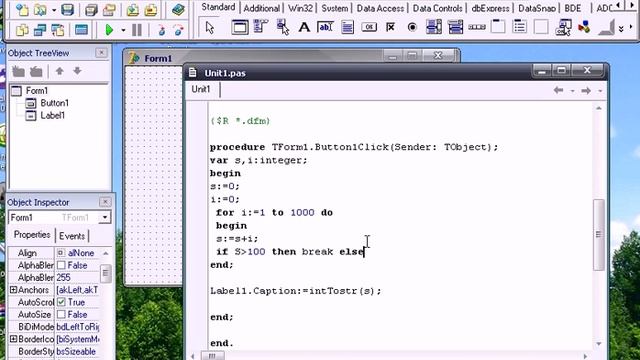
Task: Select the arrow pointer in component palette
Action: [210, 28]
